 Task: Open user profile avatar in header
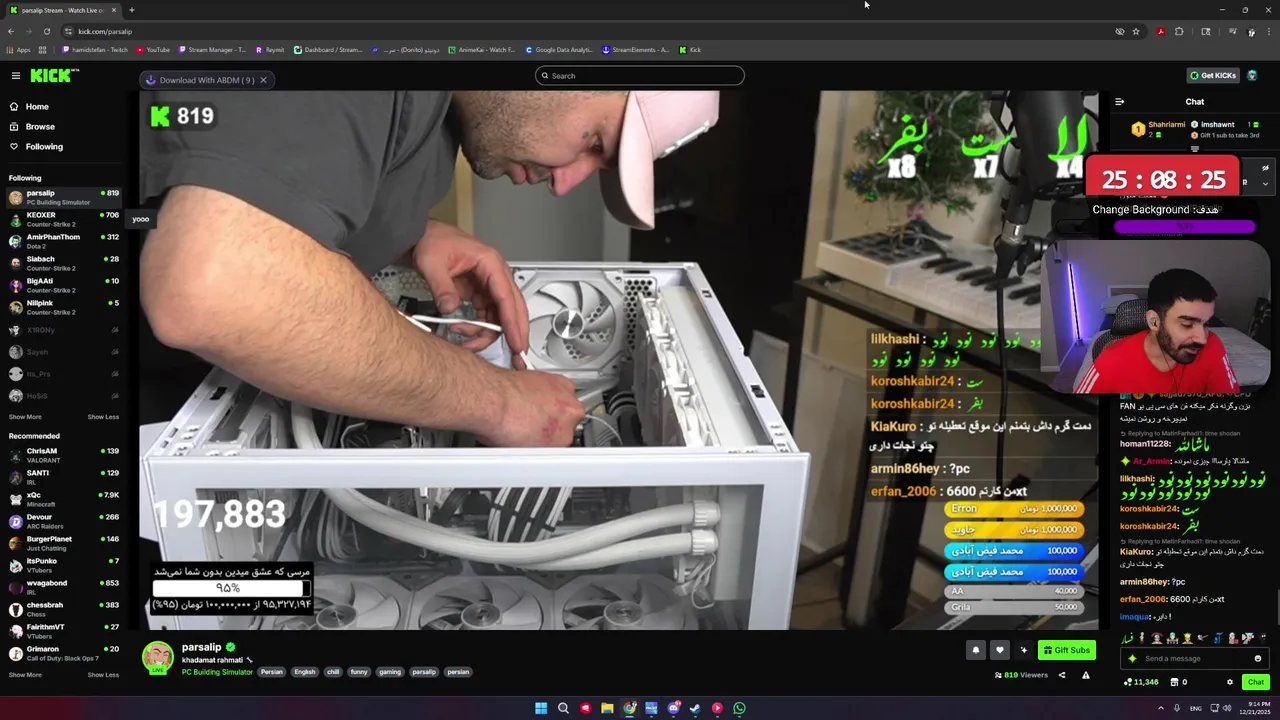pyautogui.click(x=1252, y=76)
